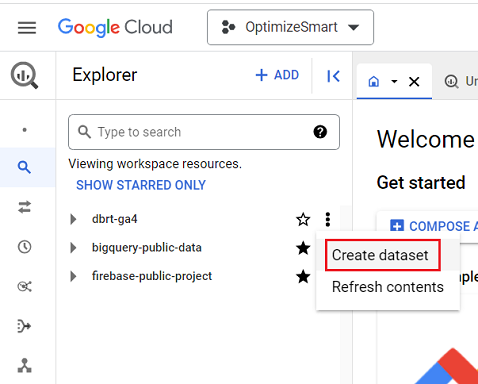The width and height of the screenshot is (478, 384).
Task: Click the search magnifier inside search box
Action: tap(84, 132)
